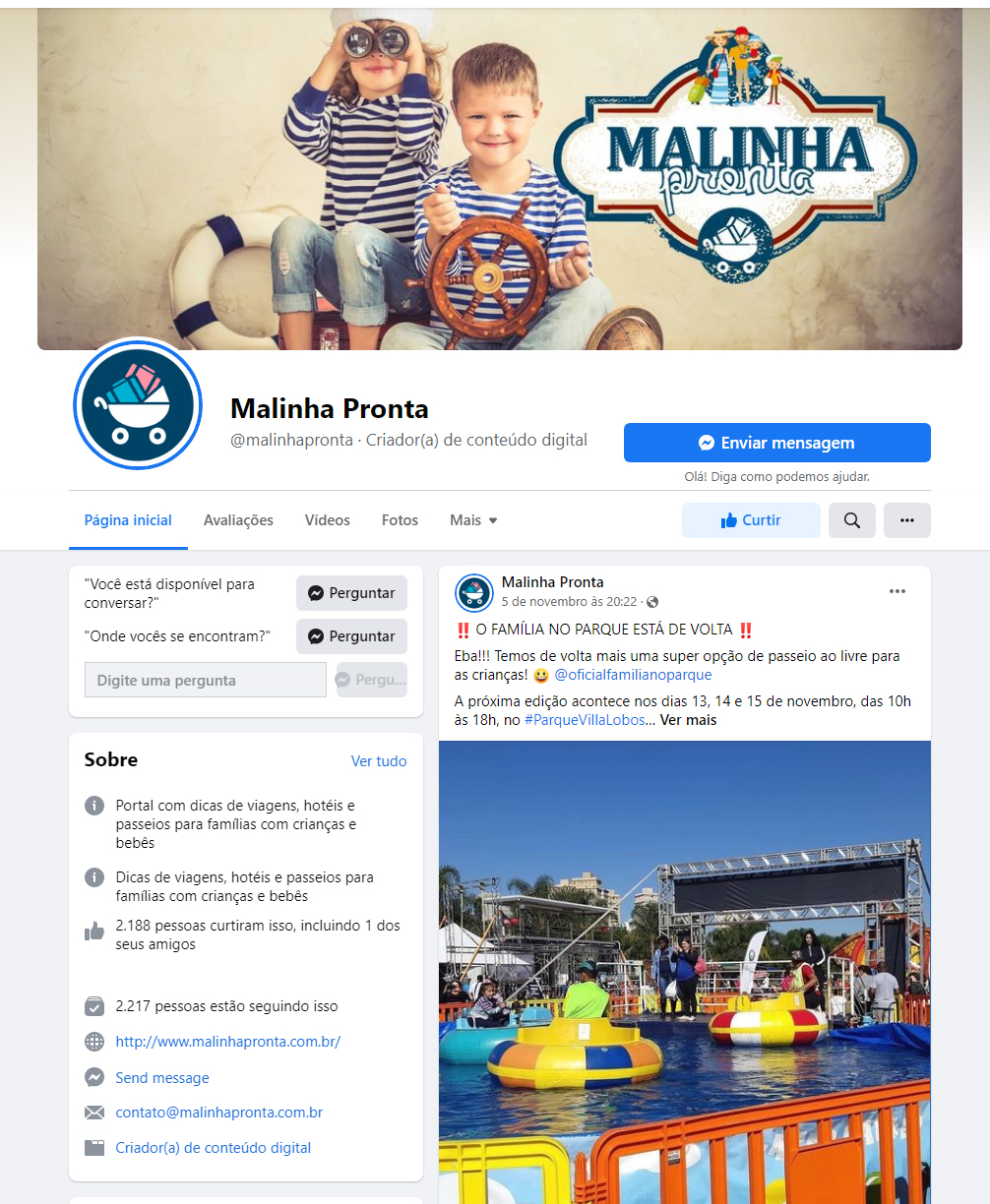Screen dimensions: 990x1204
Task: Open the post's three-dots options menu
Action: [897, 591]
